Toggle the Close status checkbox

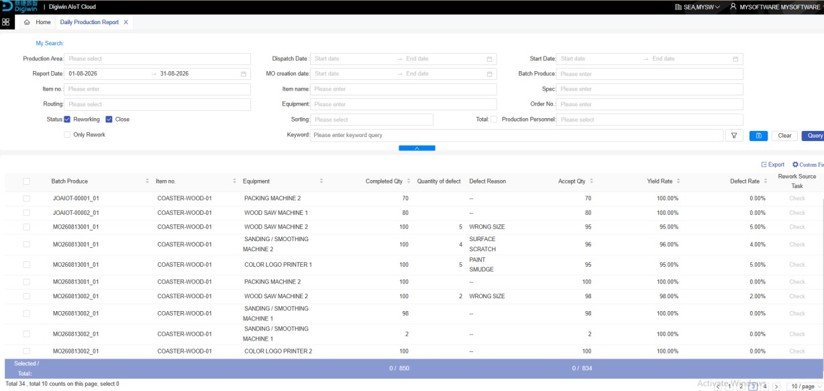pyautogui.click(x=109, y=119)
